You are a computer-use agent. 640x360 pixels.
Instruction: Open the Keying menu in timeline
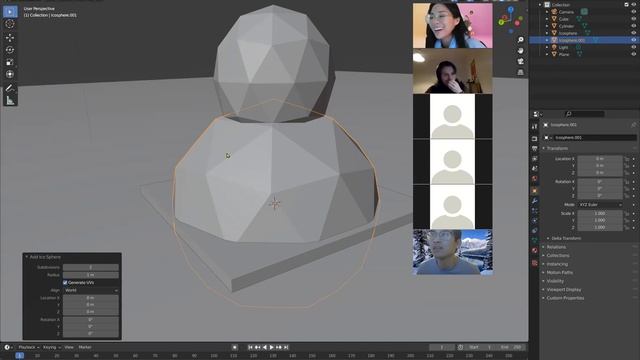point(51,347)
